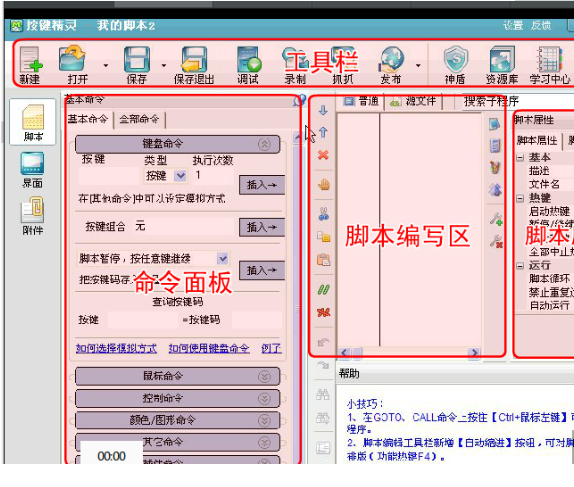The width and height of the screenshot is (574, 487).
Task: Select the 脚本循环 property row
Action: click(549, 279)
